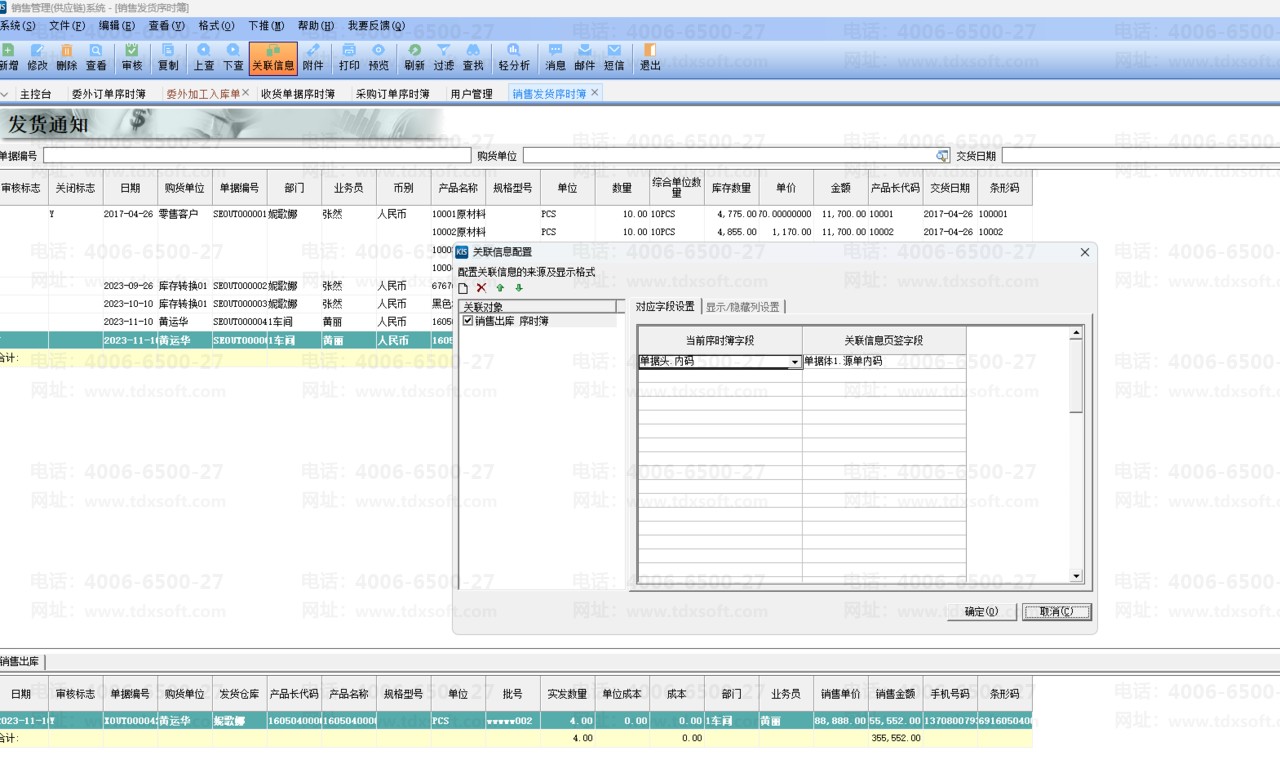Click the 取消 button
The height and width of the screenshot is (764, 1280).
click(x=1056, y=612)
